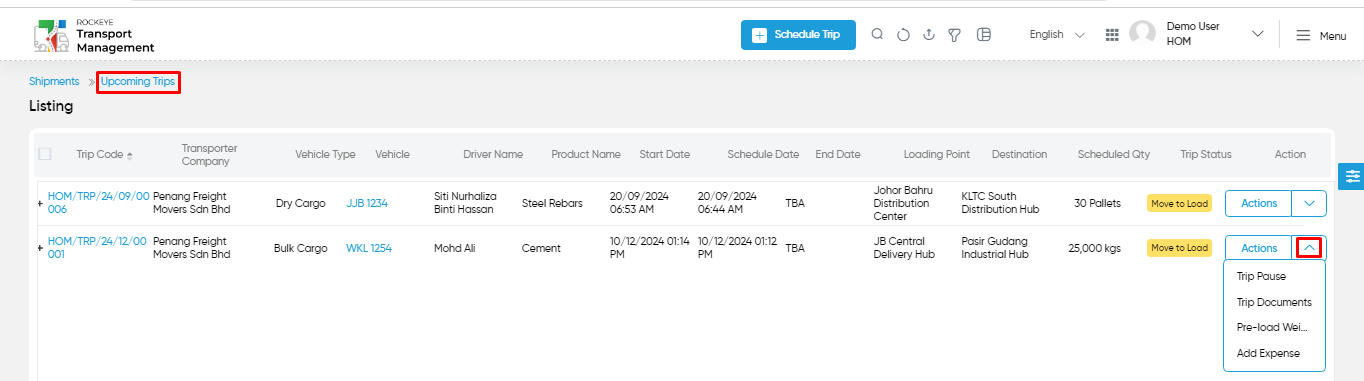
Task: Open vehicle link WKL 1254
Action: tap(369, 248)
